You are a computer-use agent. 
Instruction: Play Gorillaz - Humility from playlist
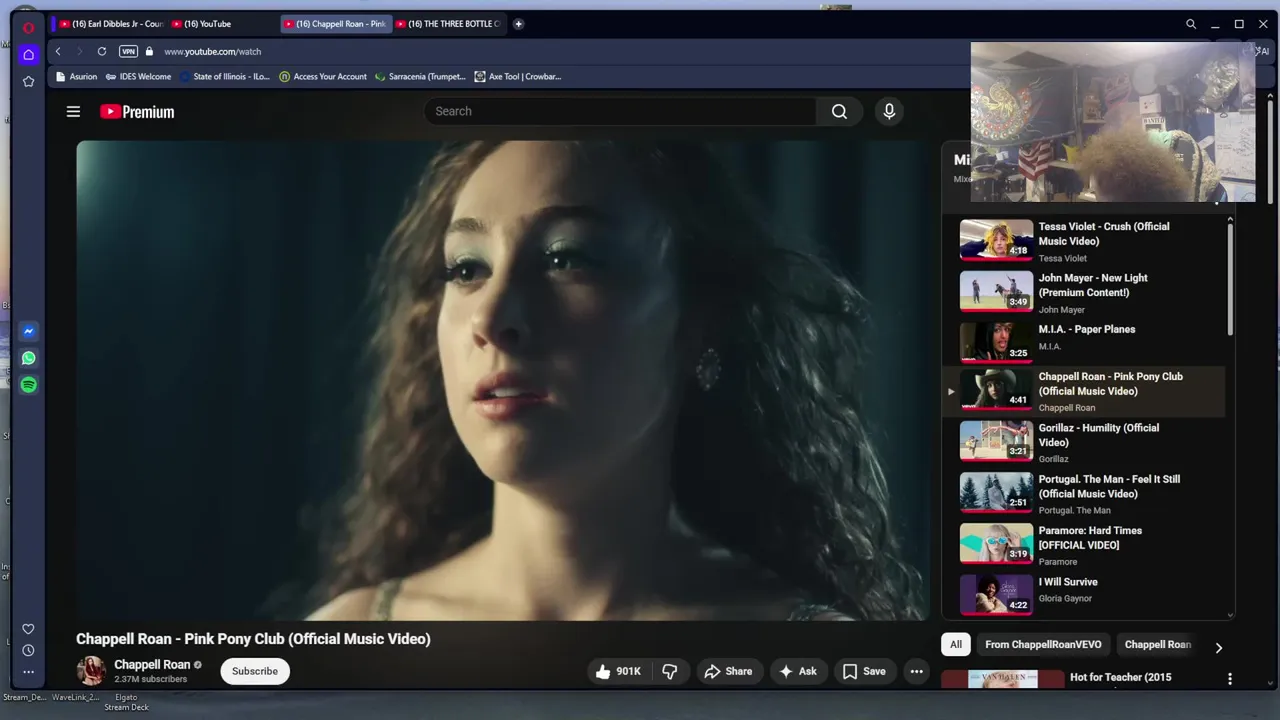coord(1085,442)
